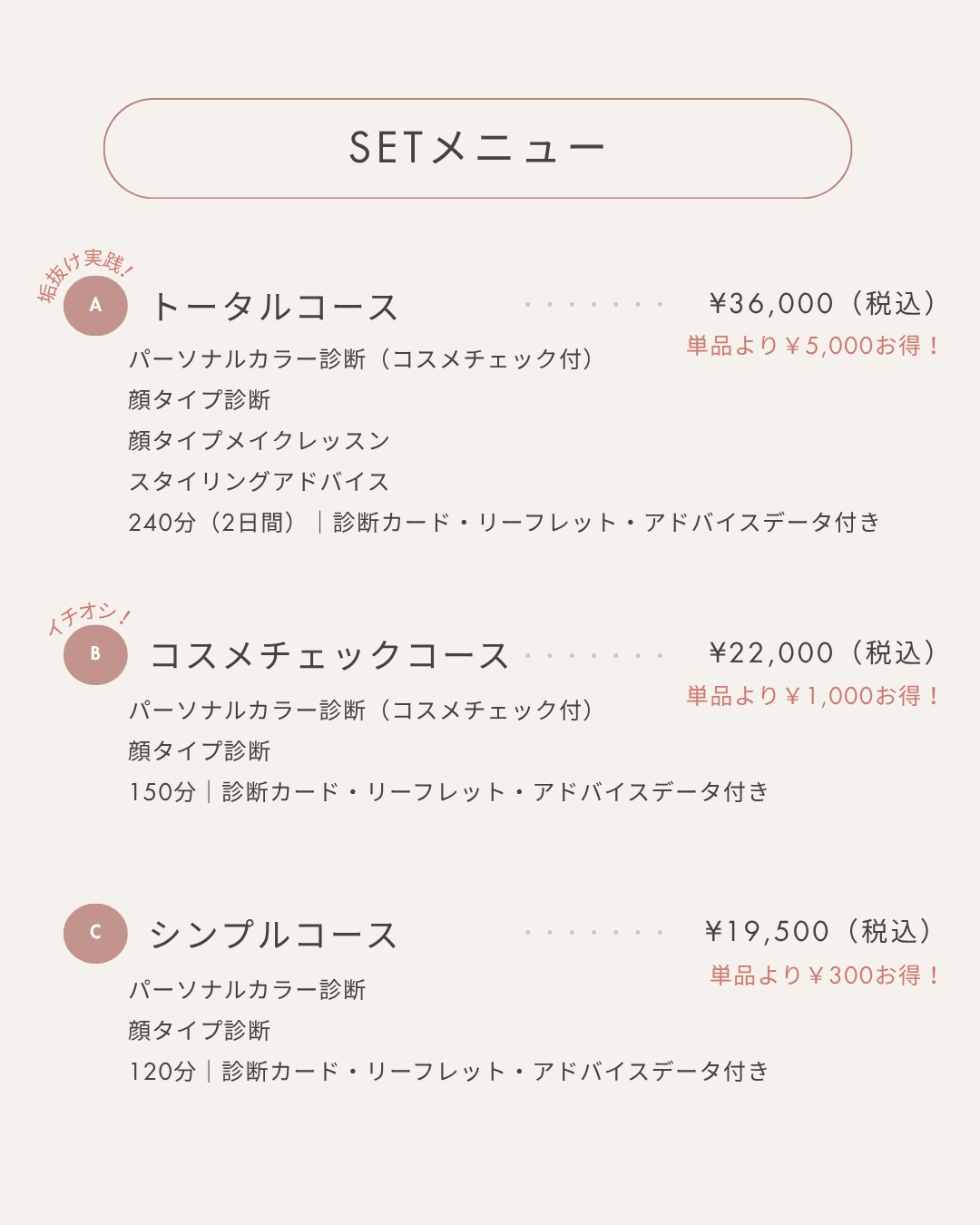Select the シンプルコース title
980x1225 pixels.
click(x=273, y=935)
